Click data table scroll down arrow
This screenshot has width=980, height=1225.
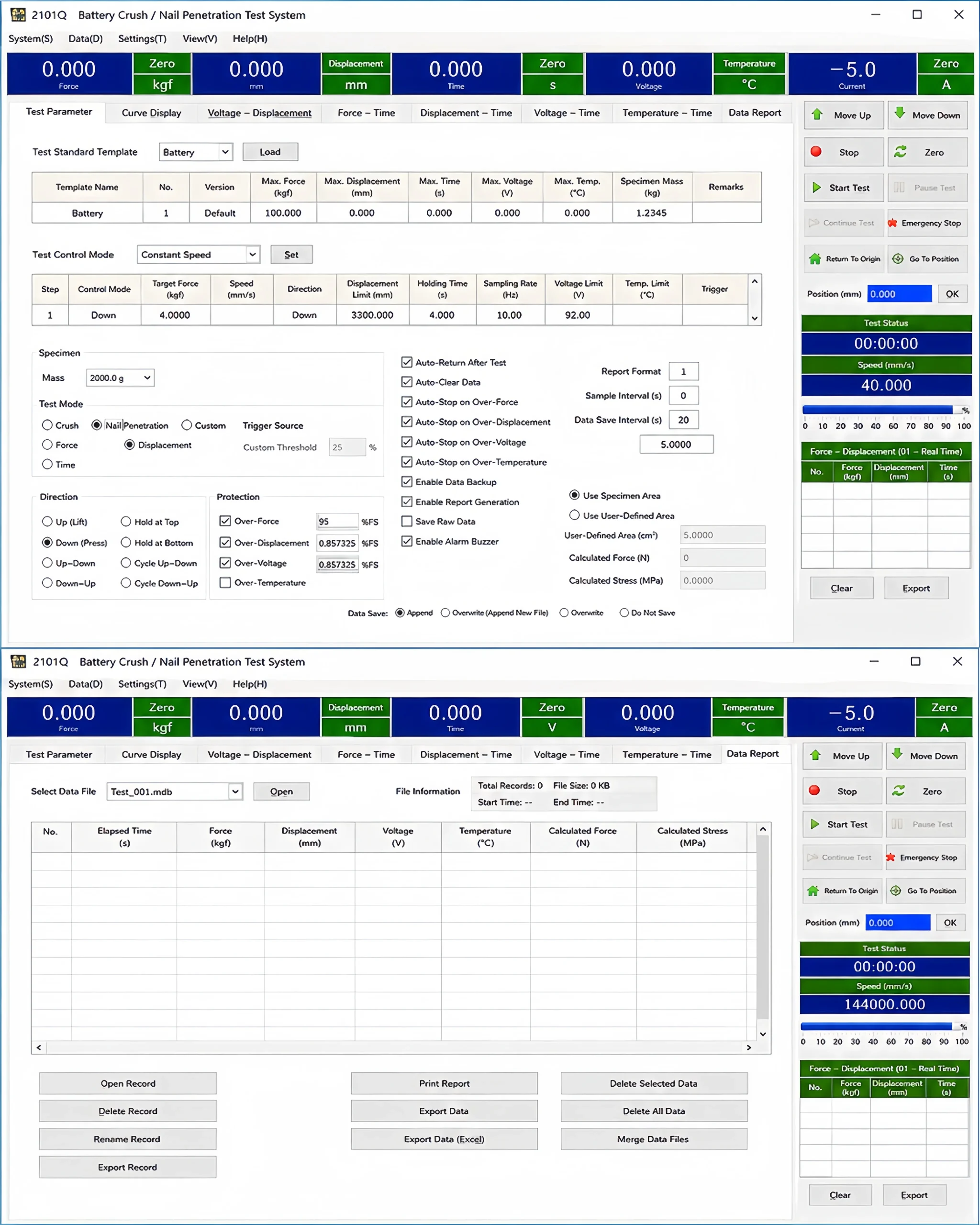[x=762, y=1034]
